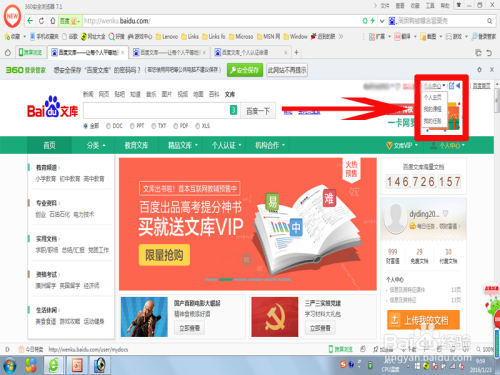Open the 文件 menu
Viewport: 500px width, 375px height.
[385, 6]
